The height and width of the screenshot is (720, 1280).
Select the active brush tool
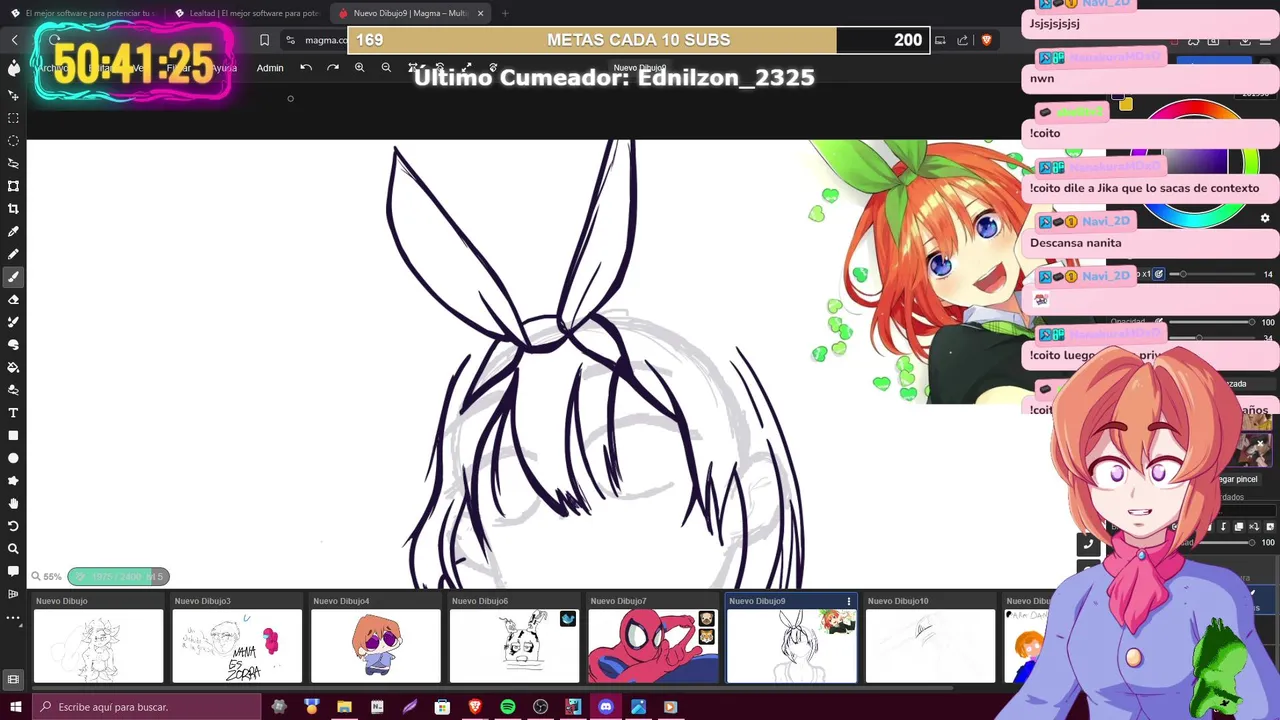point(13,277)
